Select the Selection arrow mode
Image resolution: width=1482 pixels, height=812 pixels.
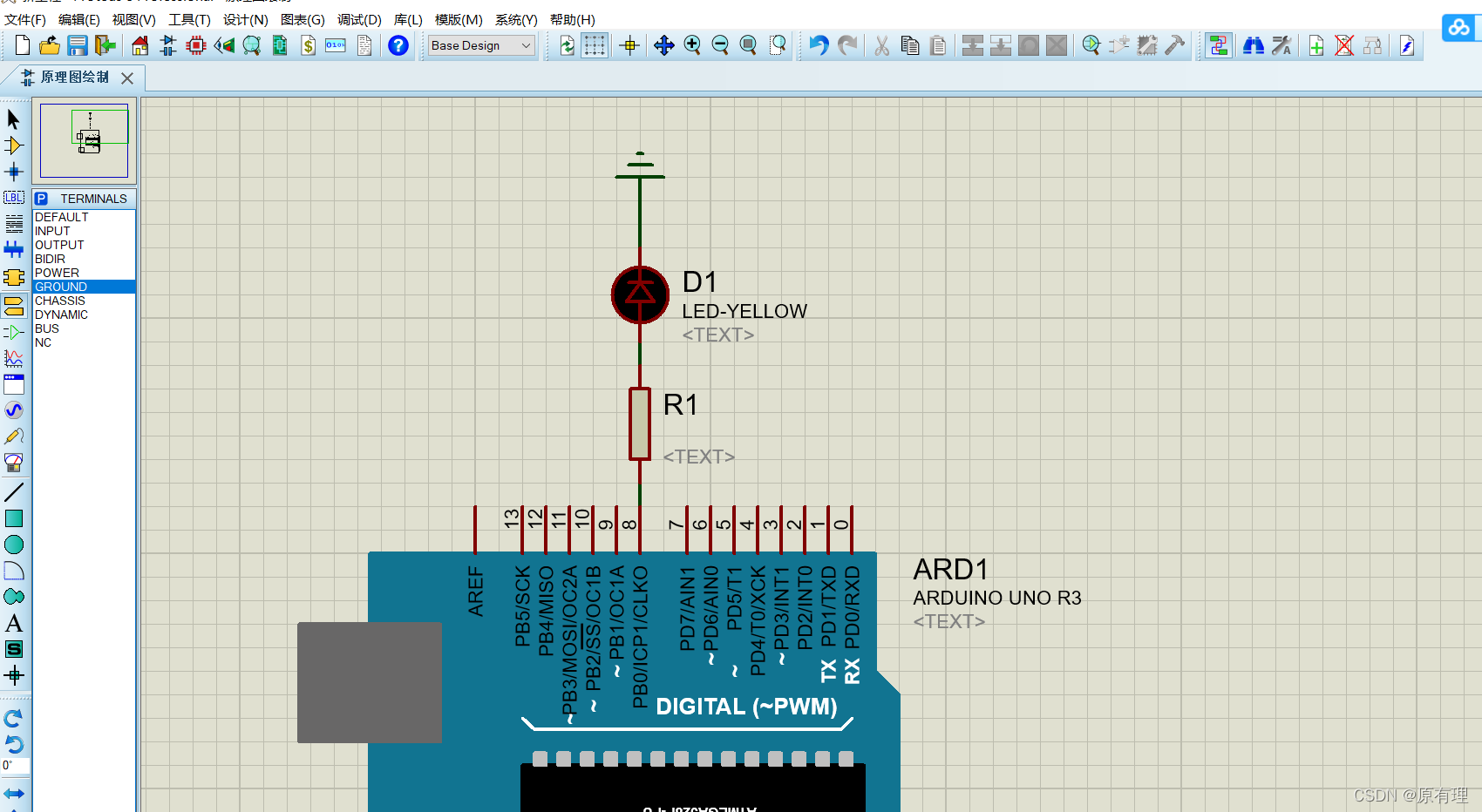pyautogui.click(x=14, y=118)
